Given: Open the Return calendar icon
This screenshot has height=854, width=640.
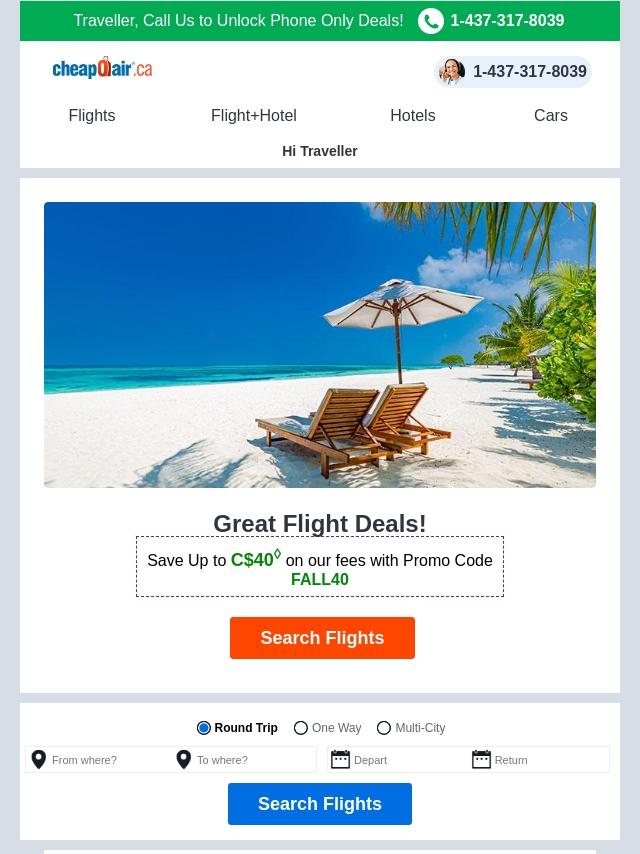Looking at the screenshot, I should pos(481,759).
